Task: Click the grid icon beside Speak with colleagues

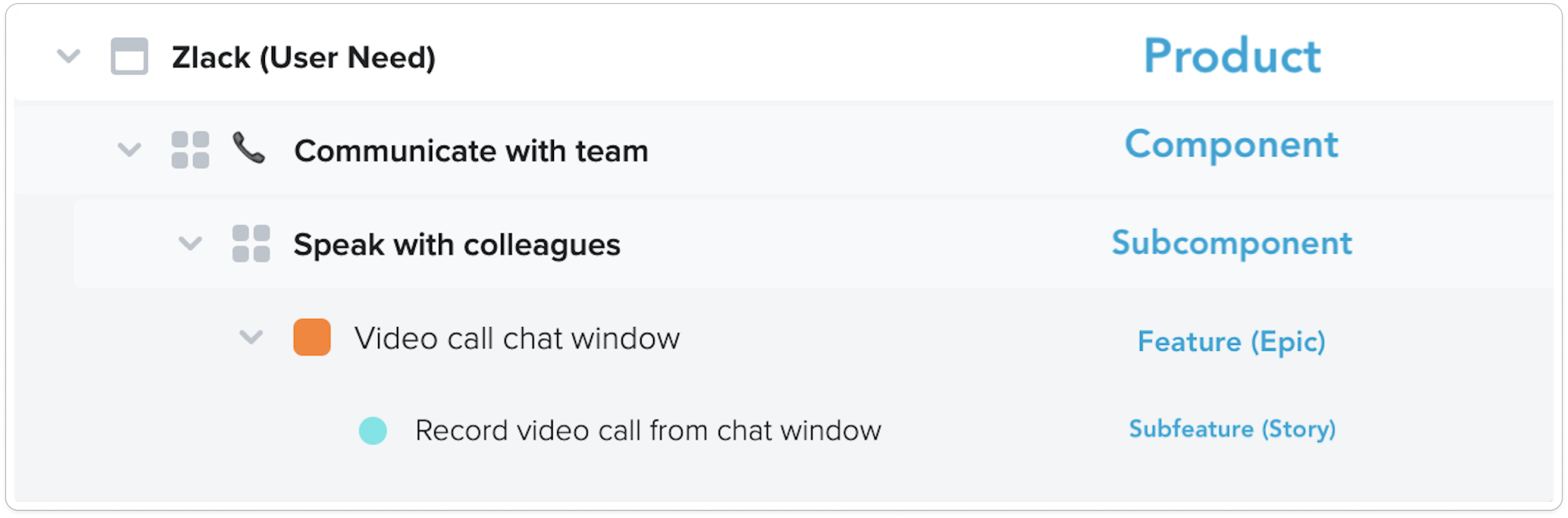Action: pos(251,244)
